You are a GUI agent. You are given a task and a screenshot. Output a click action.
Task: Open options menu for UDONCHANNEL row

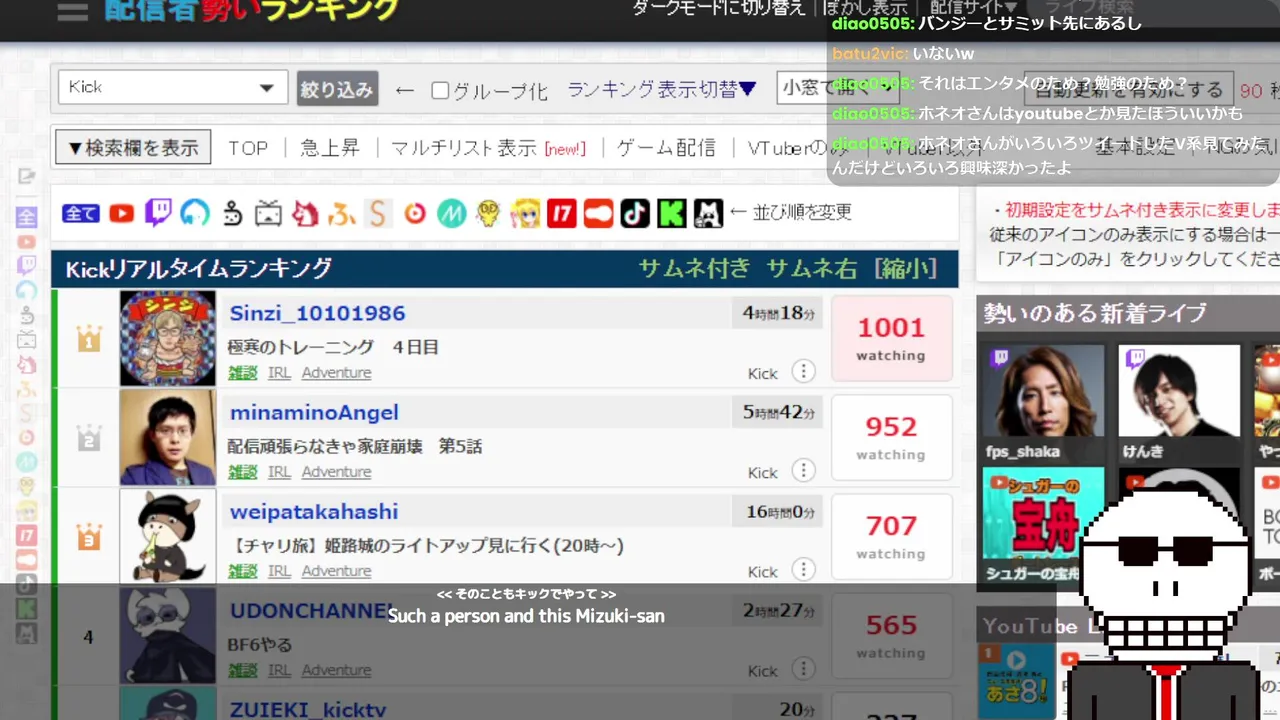[803, 669]
